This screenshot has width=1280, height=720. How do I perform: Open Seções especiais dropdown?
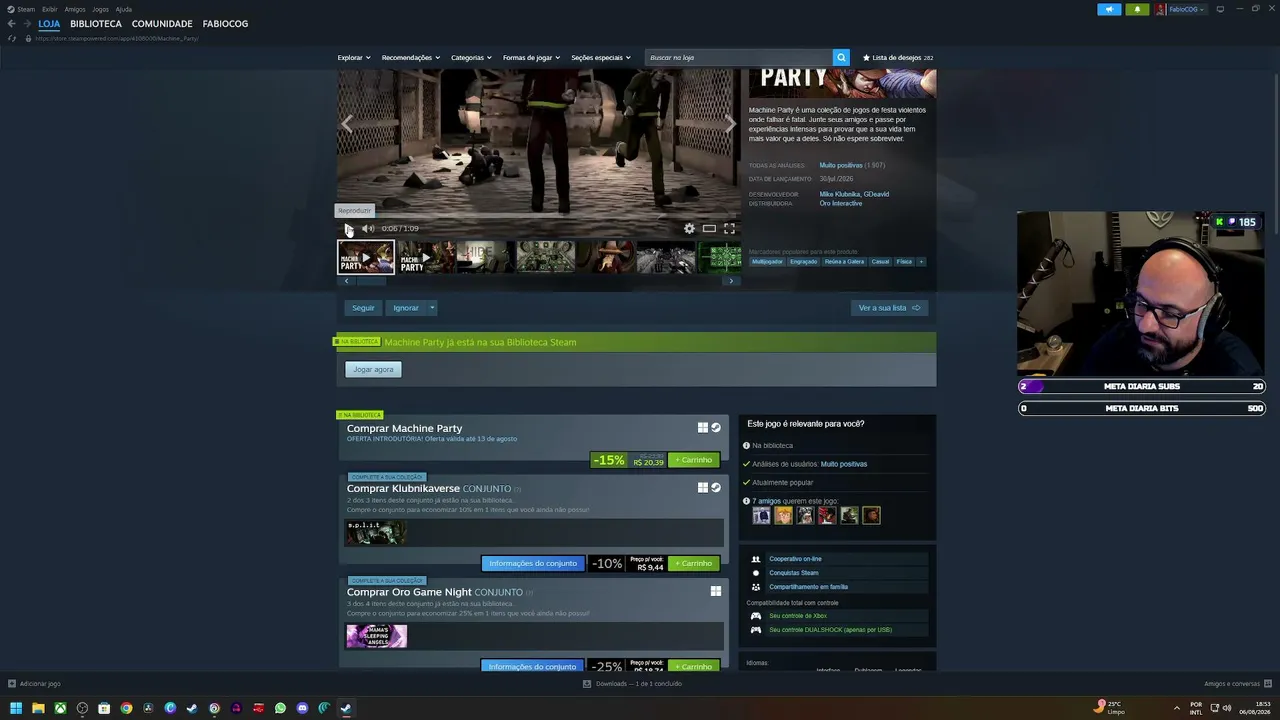point(601,57)
